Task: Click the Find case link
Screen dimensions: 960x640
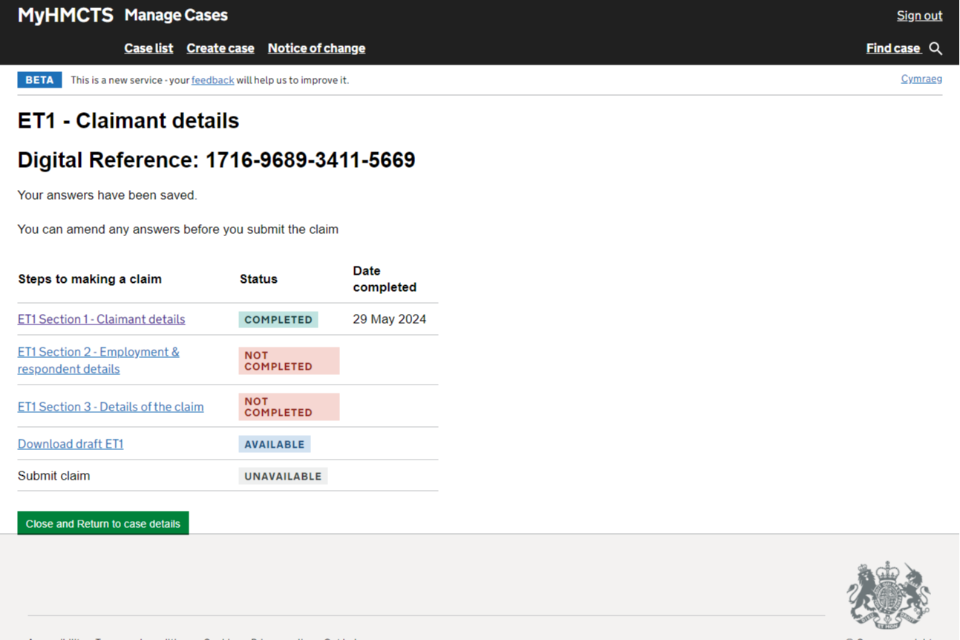Action: coord(893,48)
